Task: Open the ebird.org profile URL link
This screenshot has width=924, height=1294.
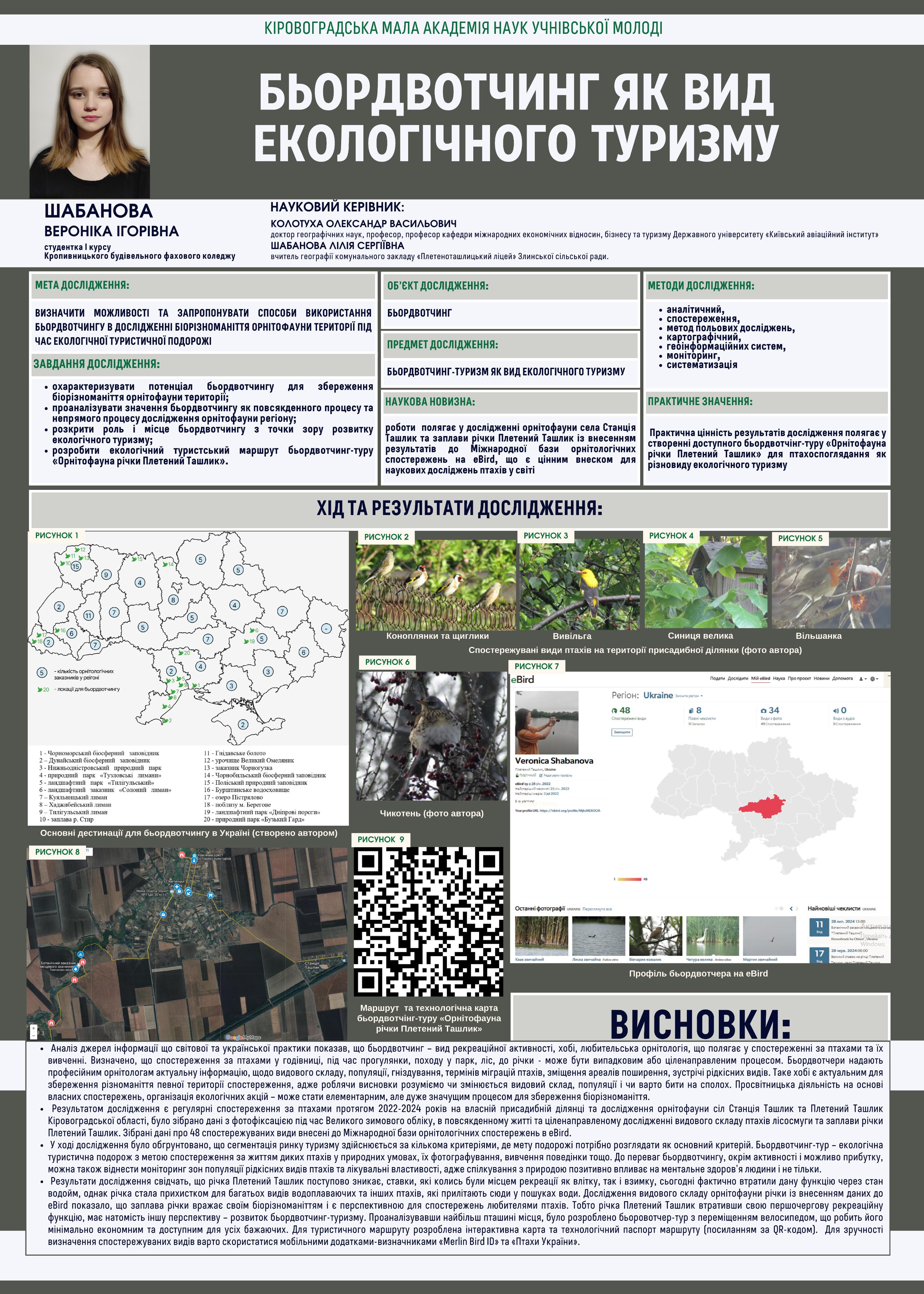Action: coord(570,811)
